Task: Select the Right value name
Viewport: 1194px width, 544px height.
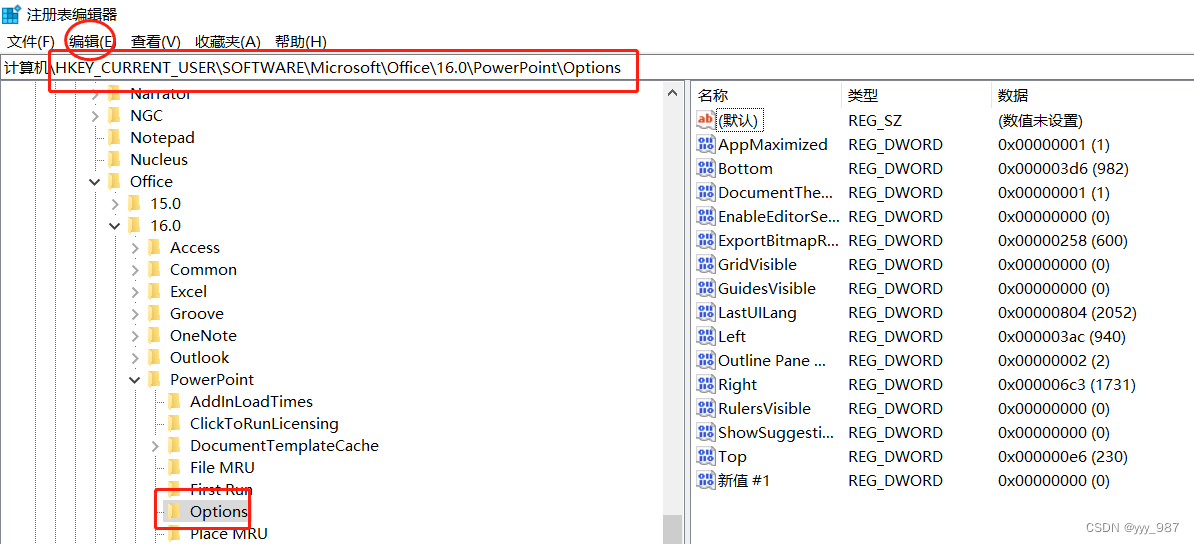Action: click(737, 385)
